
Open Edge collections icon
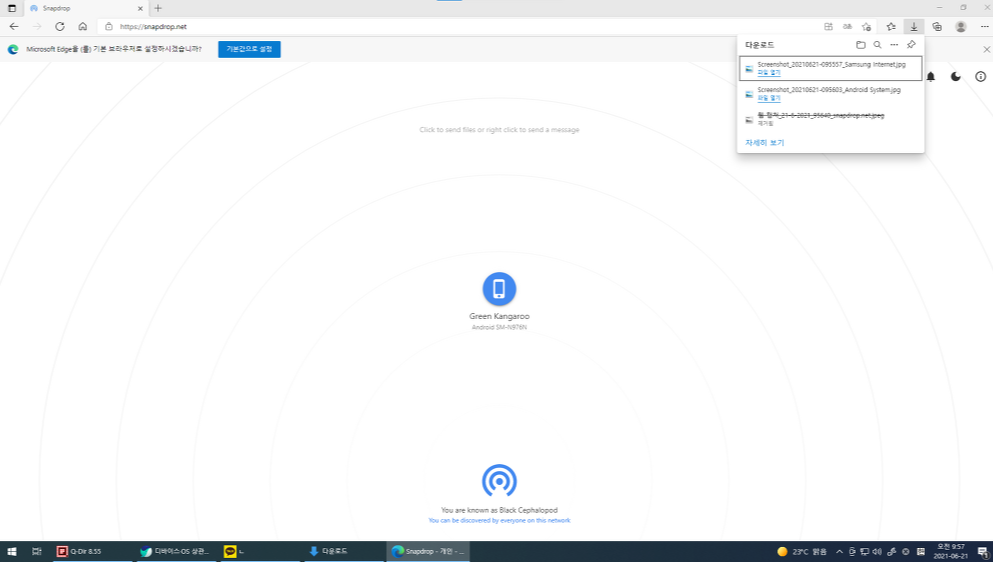937,27
